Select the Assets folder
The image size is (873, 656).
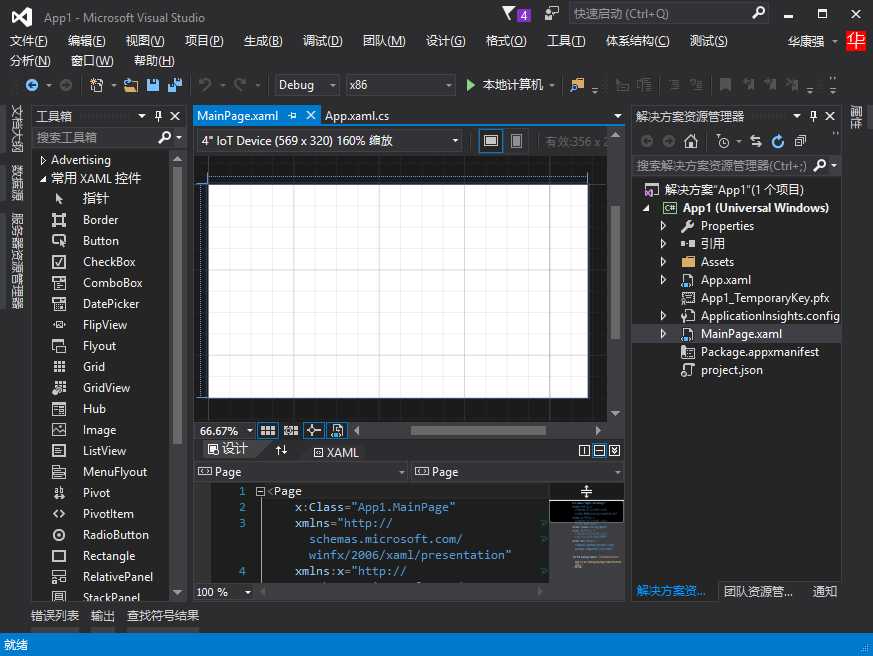point(717,262)
